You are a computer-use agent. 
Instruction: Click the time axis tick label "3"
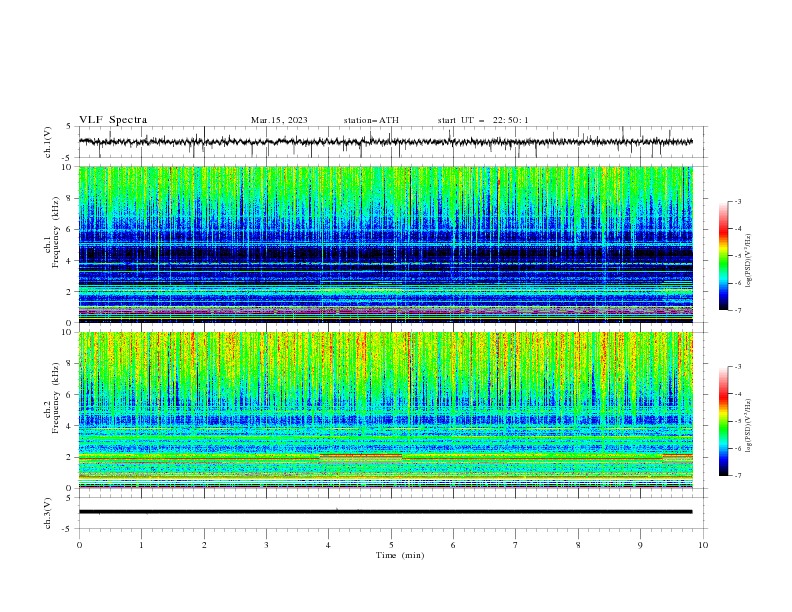click(266, 545)
